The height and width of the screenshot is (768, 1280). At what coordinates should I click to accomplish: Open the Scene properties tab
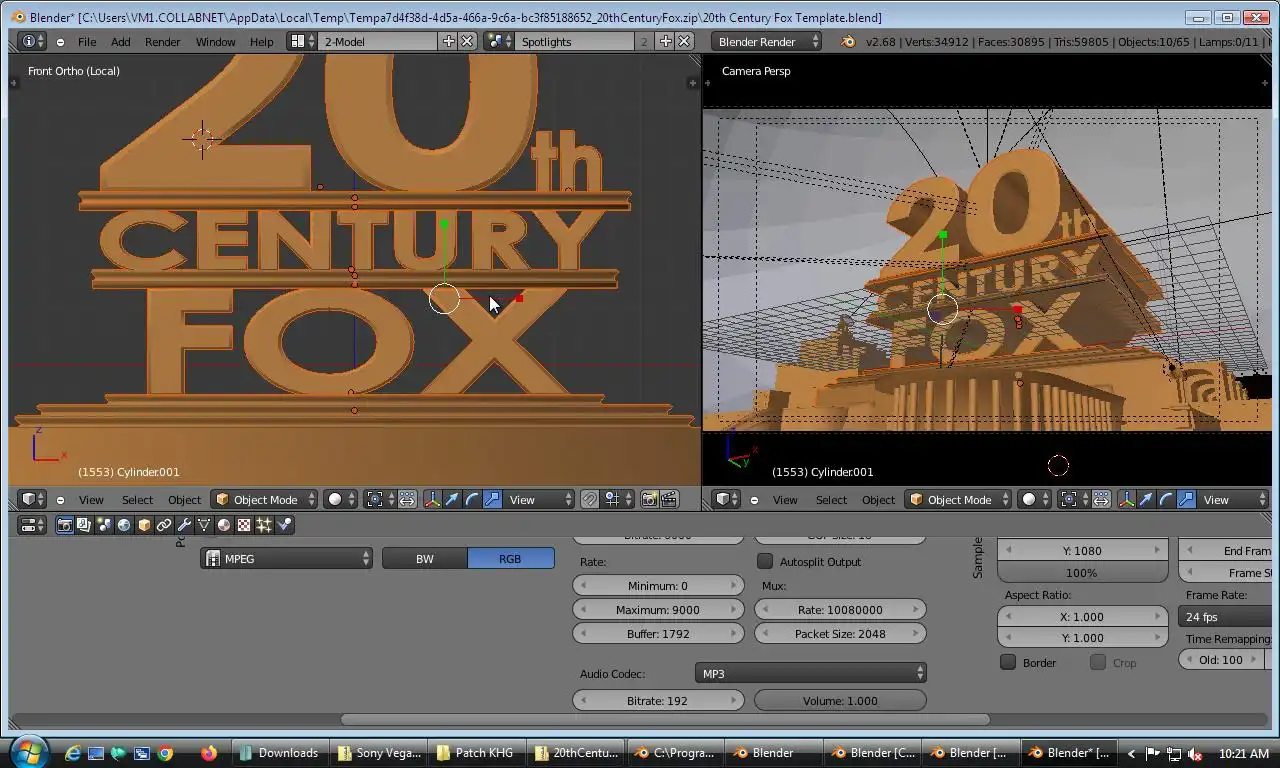click(104, 525)
